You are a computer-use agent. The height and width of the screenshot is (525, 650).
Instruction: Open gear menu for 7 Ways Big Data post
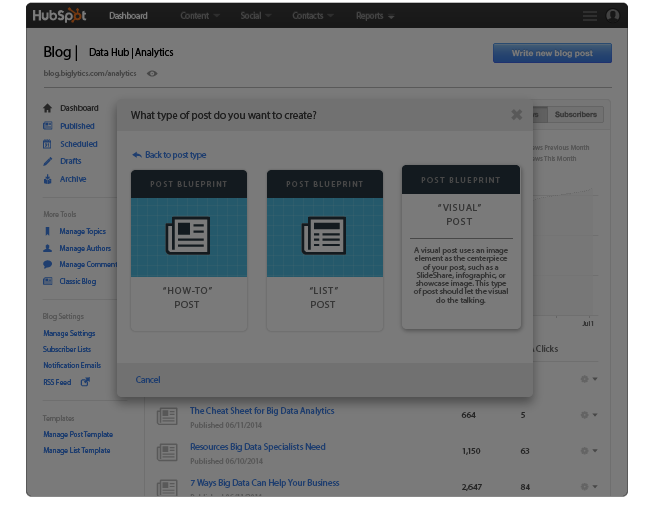coord(589,486)
